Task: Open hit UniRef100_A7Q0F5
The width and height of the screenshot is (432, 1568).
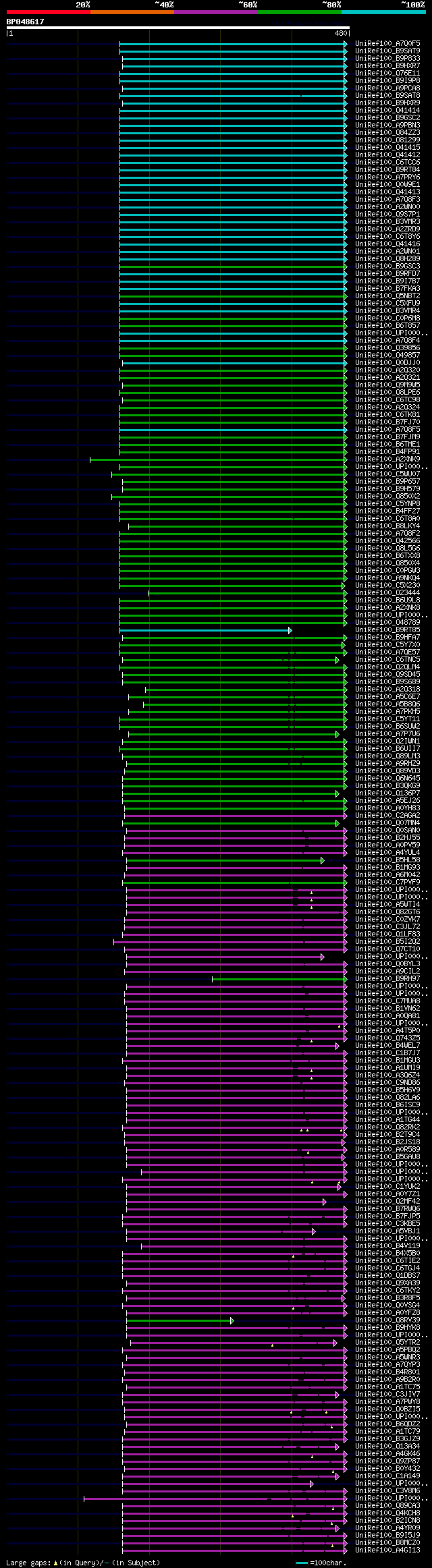Action: pos(387,44)
